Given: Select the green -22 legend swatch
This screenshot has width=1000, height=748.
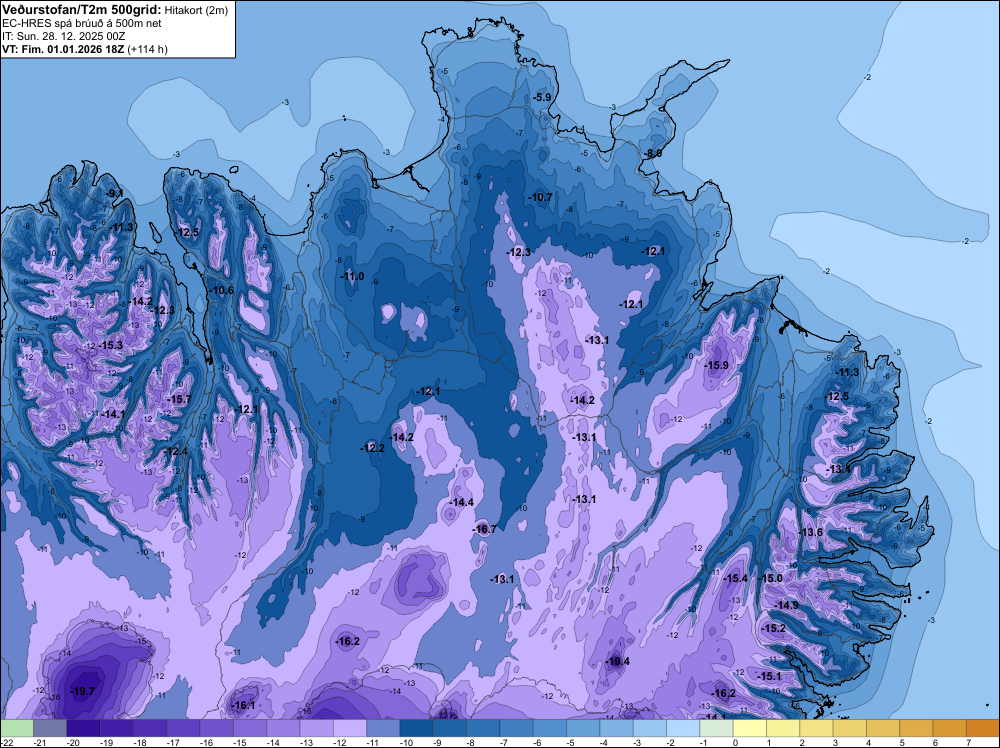Looking at the screenshot, I should [17, 728].
